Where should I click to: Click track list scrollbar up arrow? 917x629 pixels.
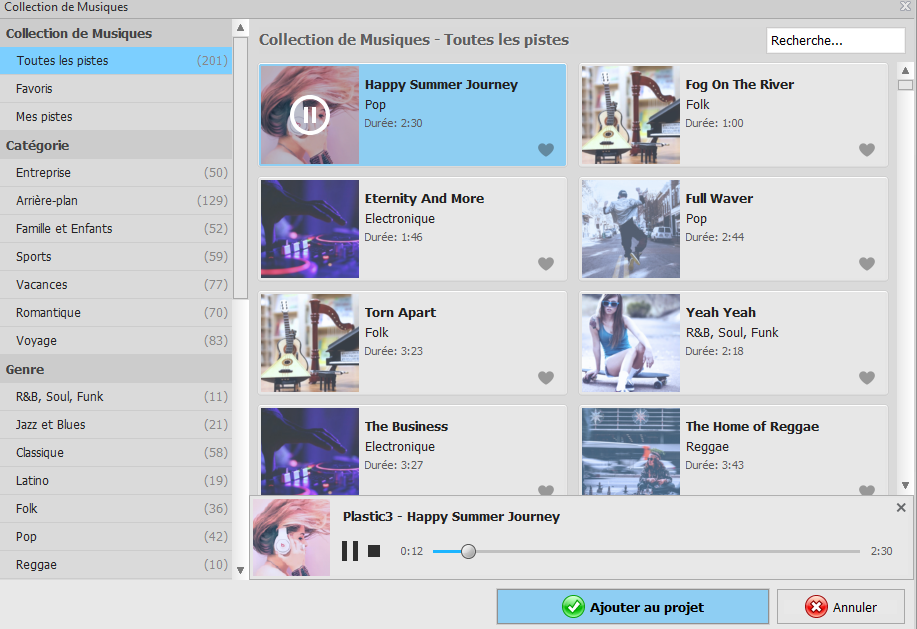[905, 70]
